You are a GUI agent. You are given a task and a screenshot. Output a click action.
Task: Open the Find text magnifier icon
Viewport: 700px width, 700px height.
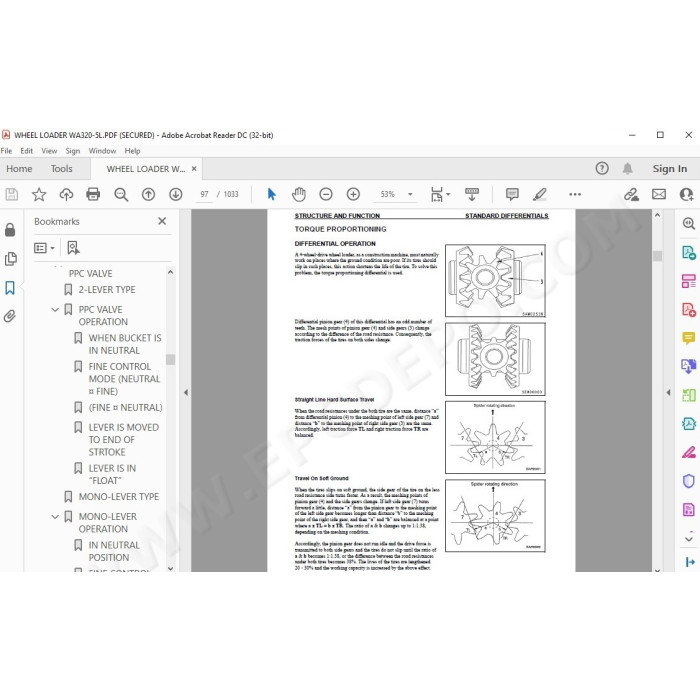[x=121, y=194]
